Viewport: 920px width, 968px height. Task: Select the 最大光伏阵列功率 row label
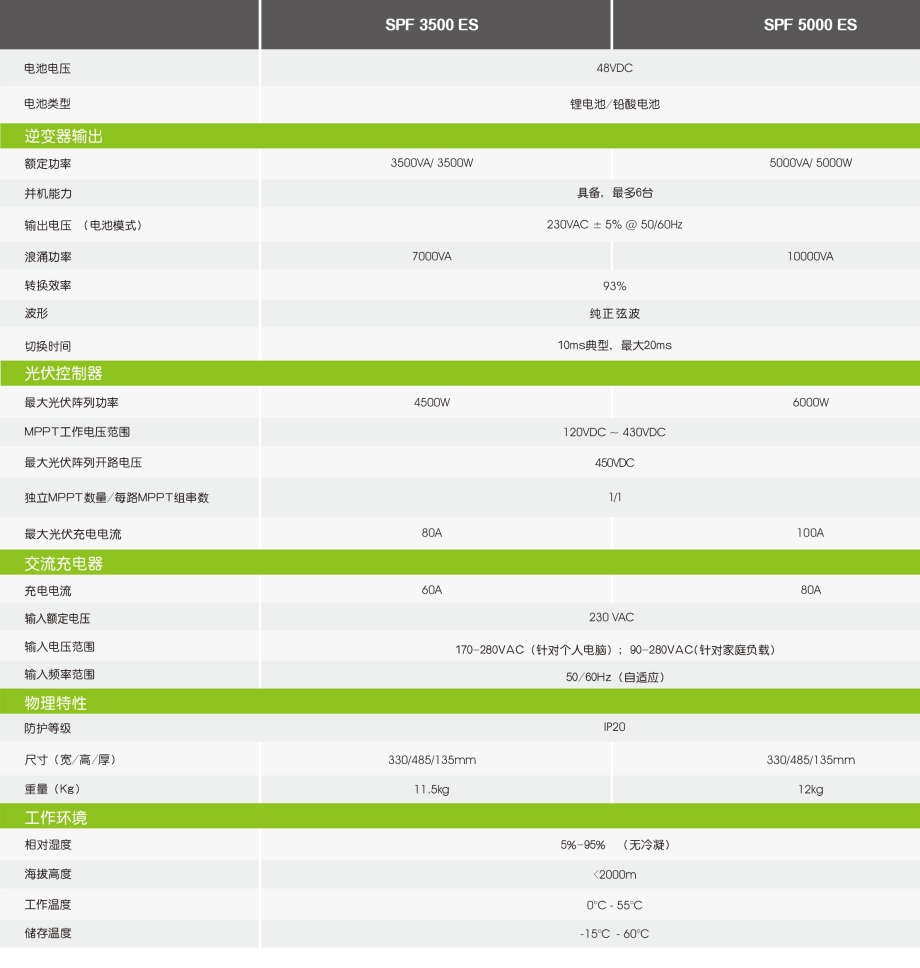(x=71, y=403)
